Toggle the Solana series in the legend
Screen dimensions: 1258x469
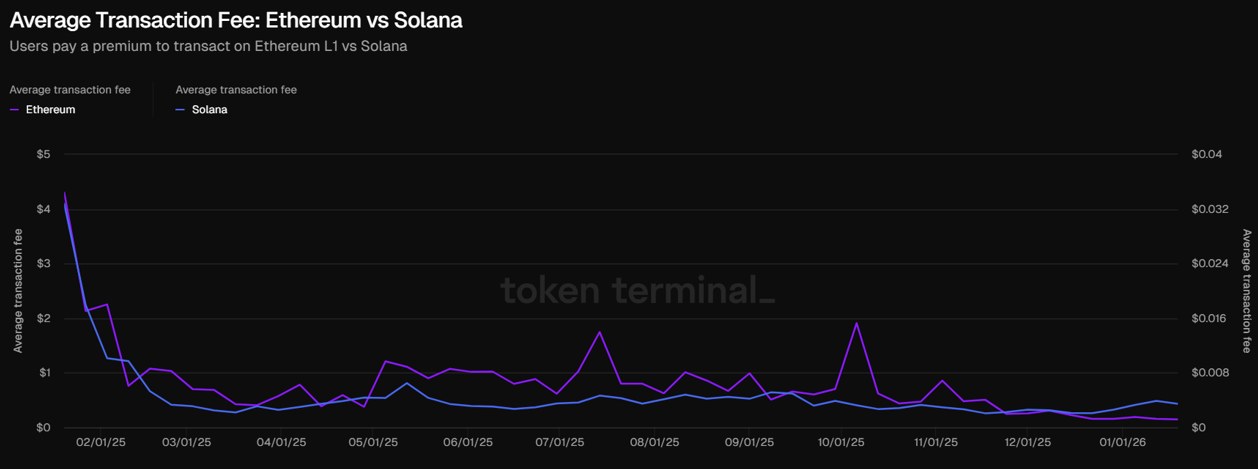point(210,110)
